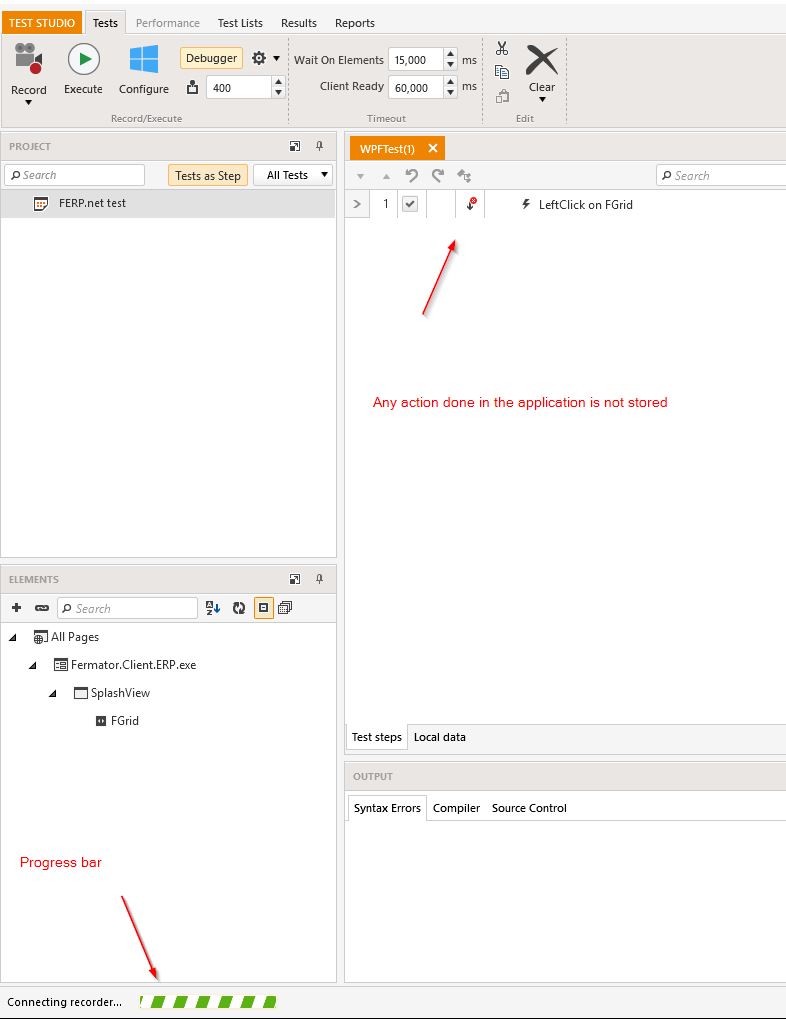
Task: Click the Record camera icon
Action: pos(28,61)
